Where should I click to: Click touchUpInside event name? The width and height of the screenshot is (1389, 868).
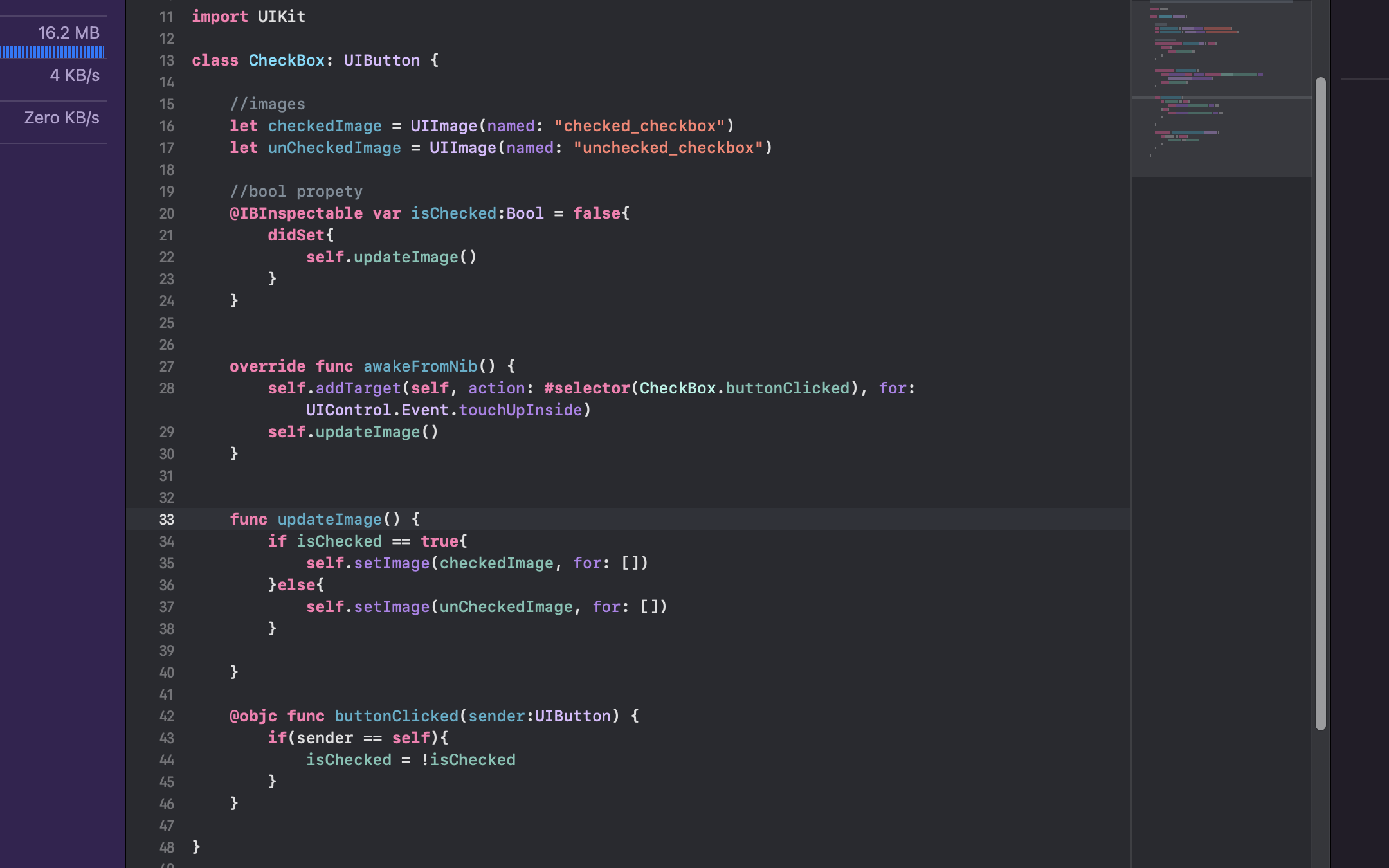pyautogui.click(x=520, y=410)
